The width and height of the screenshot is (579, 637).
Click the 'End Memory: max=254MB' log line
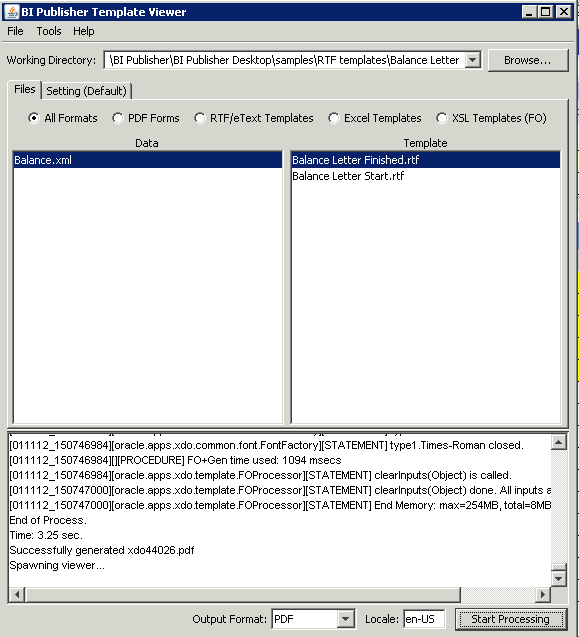pos(280,505)
